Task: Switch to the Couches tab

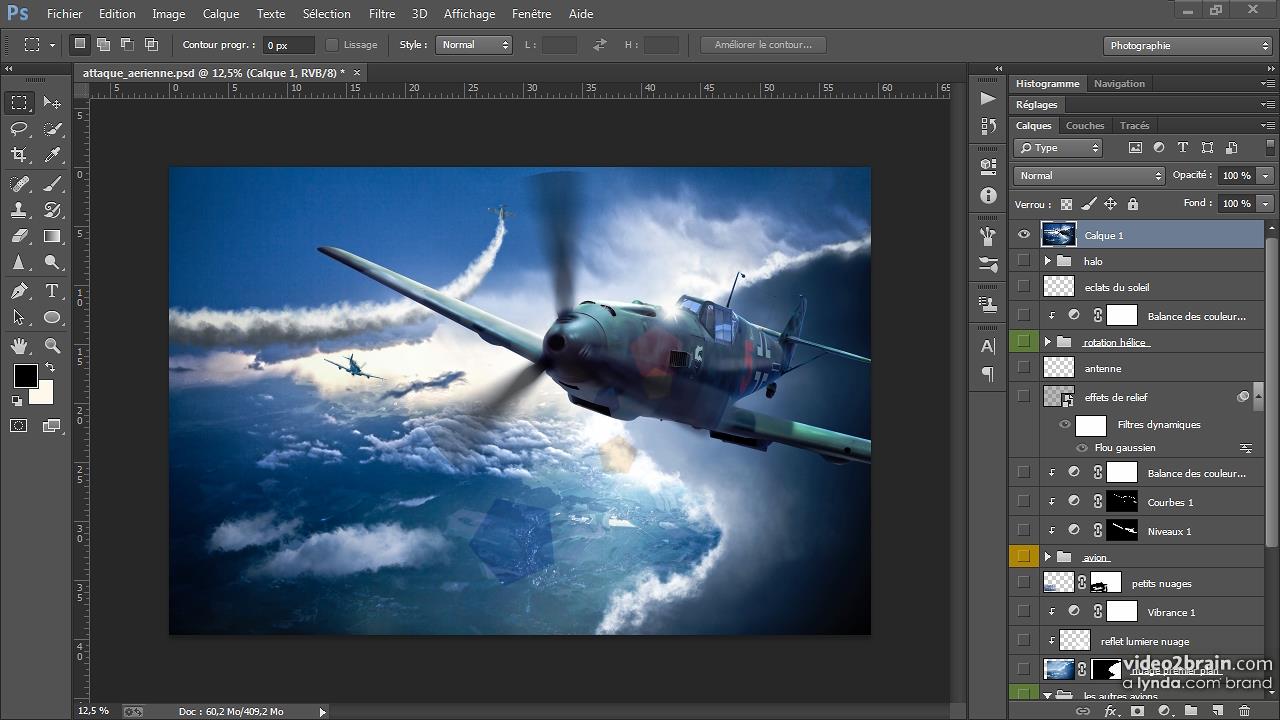Action: [x=1085, y=125]
